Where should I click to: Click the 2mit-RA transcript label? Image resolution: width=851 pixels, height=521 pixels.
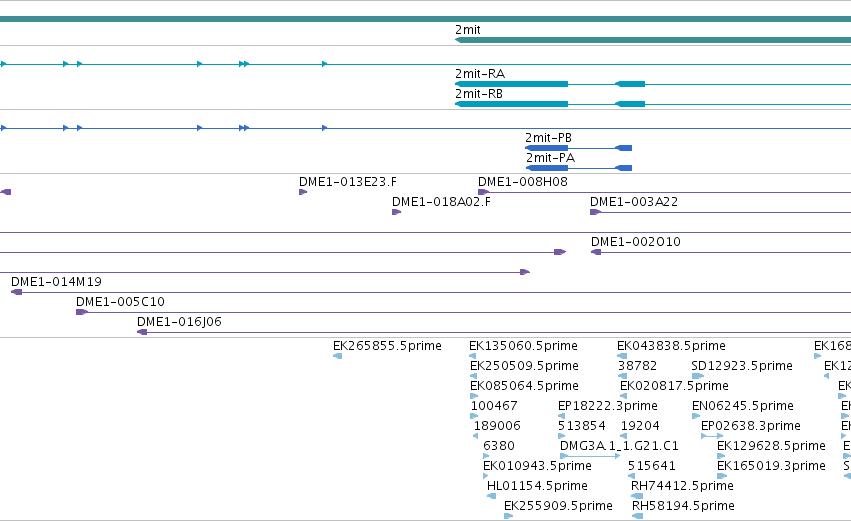[480, 74]
